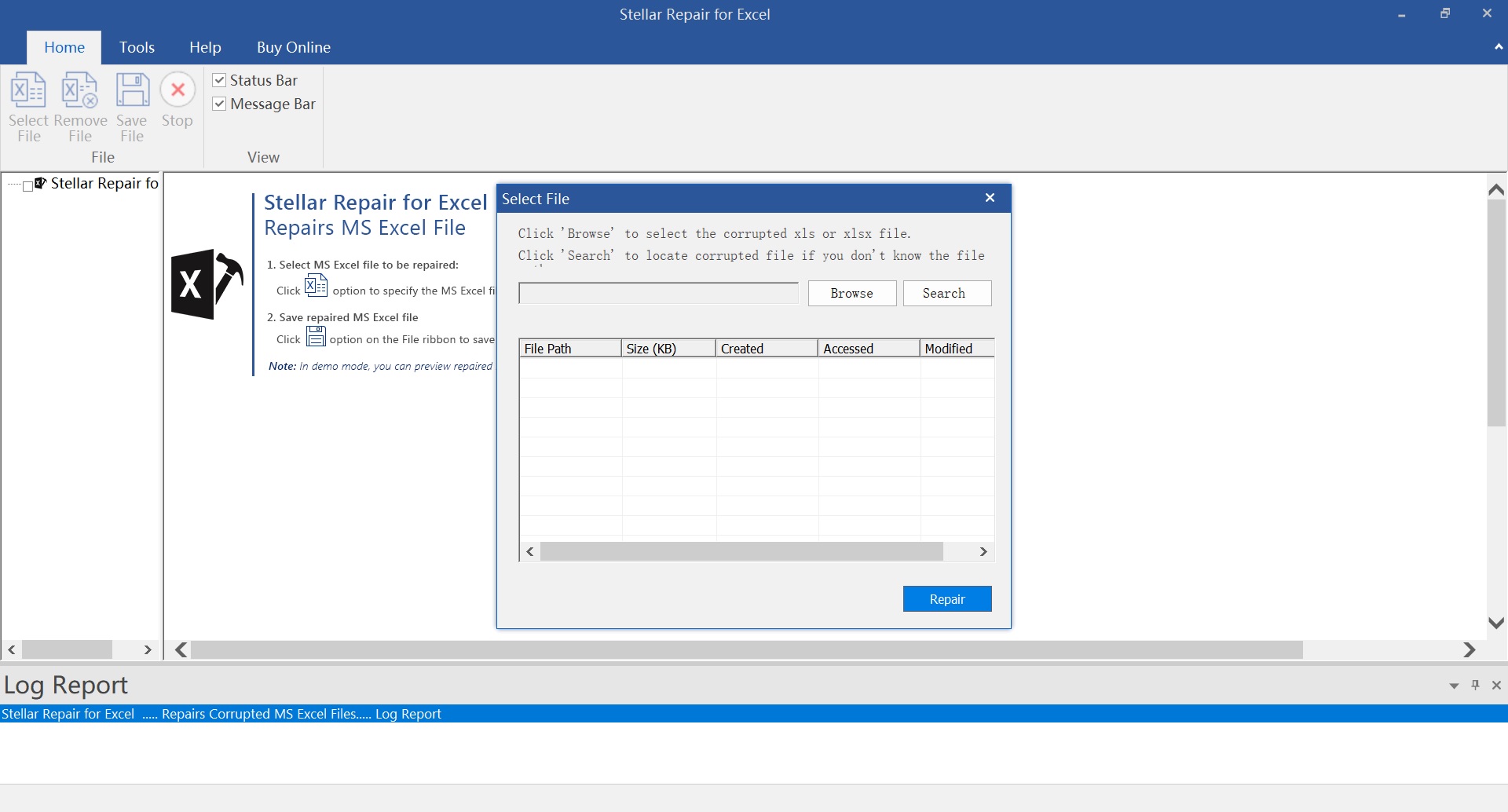Click the small Excel file icon in step 1
Viewport: 1508px width, 812px height.
(316, 286)
